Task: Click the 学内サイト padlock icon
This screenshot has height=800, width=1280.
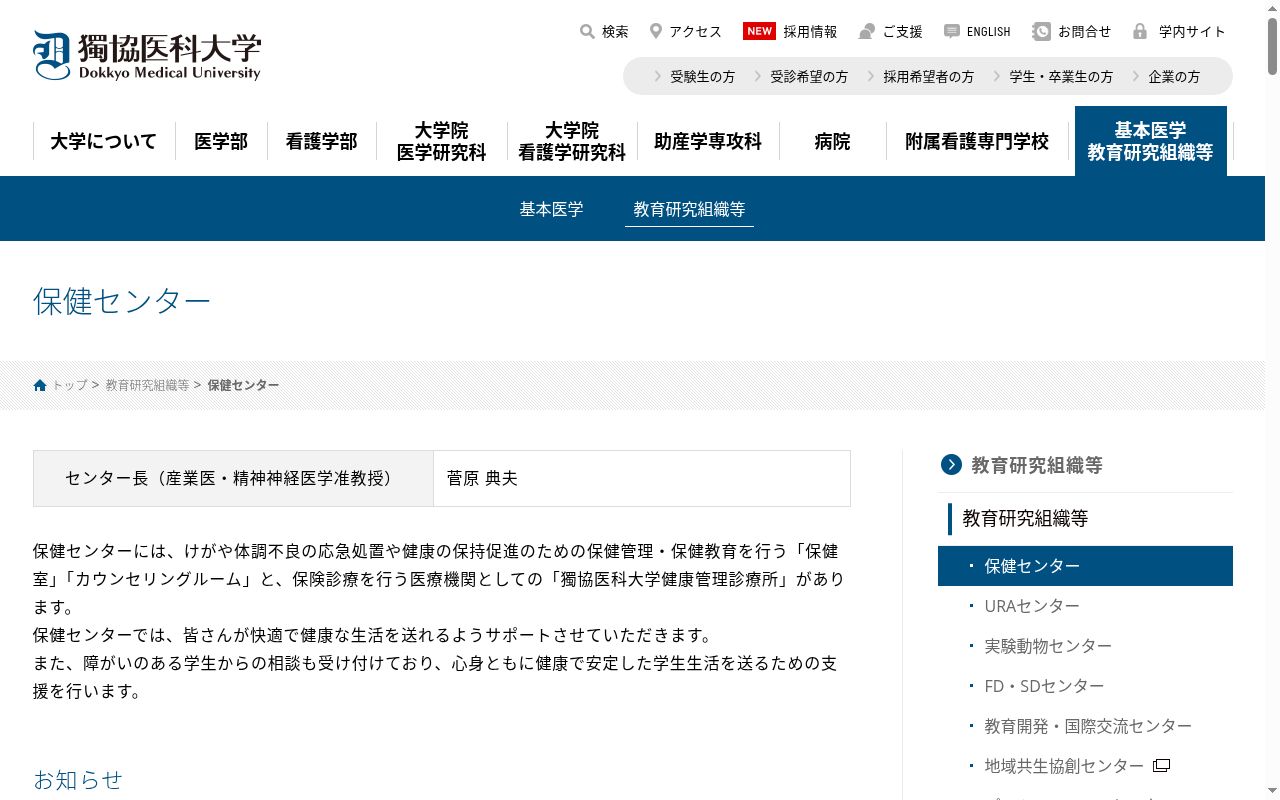Action: [1140, 31]
